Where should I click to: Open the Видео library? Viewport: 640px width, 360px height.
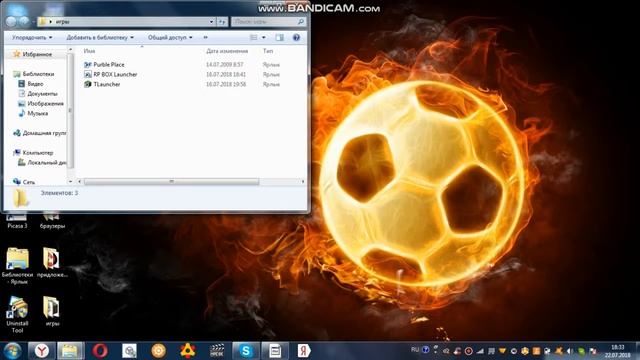coord(31,84)
